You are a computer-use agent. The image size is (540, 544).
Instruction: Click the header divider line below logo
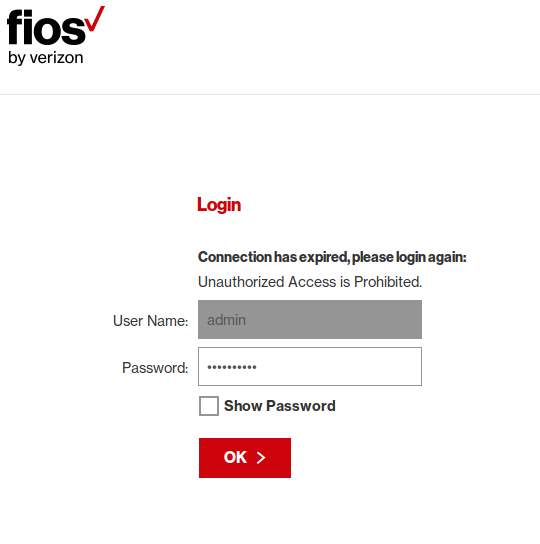coord(270,94)
